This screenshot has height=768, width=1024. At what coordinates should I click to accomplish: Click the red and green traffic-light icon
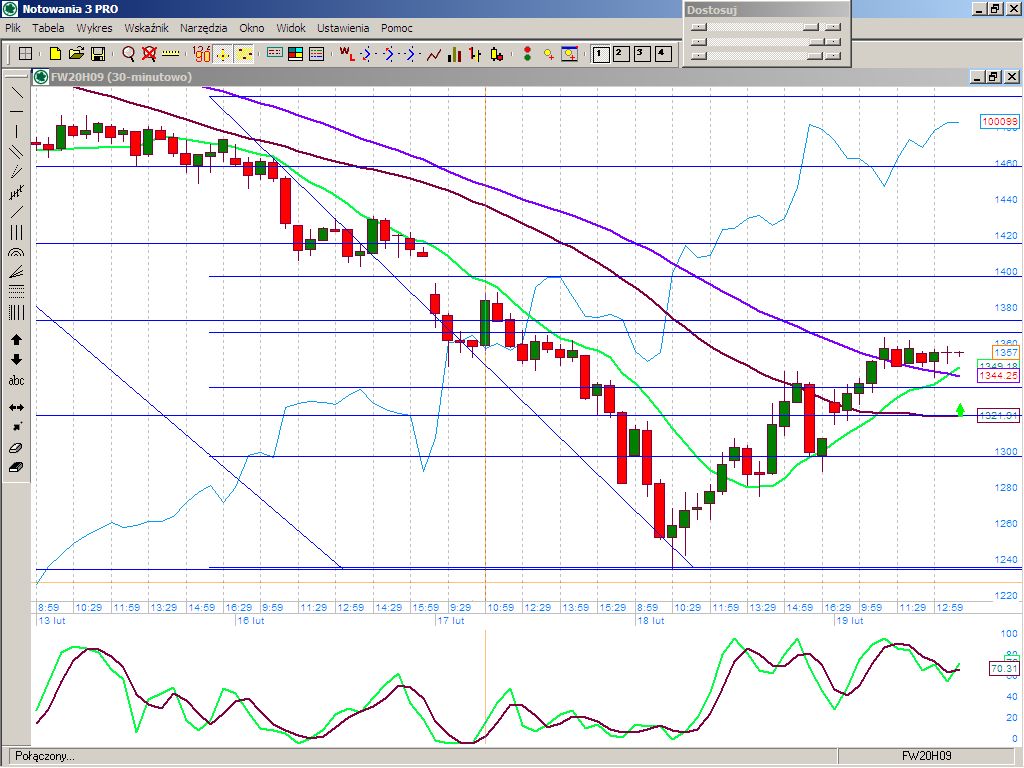pyautogui.click(x=528, y=54)
